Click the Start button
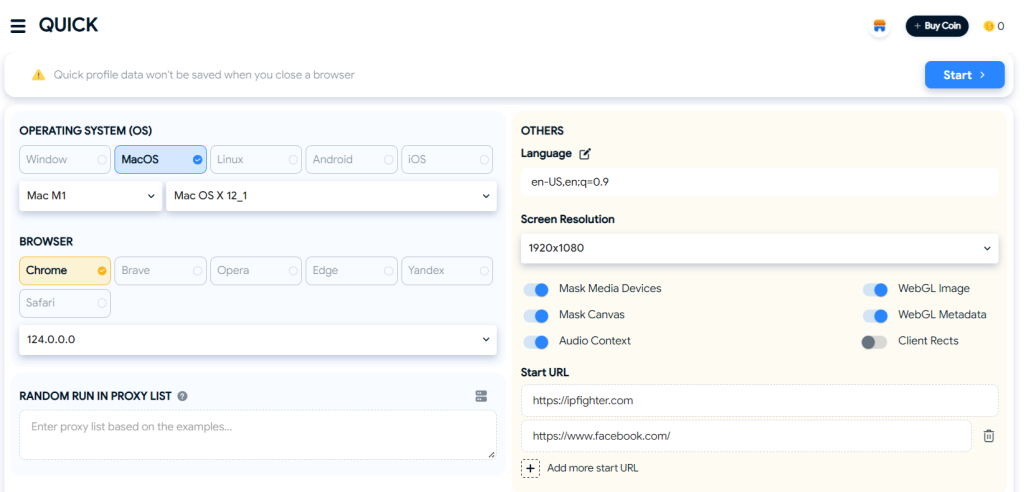Viewport: 1024px width, 492px height. (964, 75)
